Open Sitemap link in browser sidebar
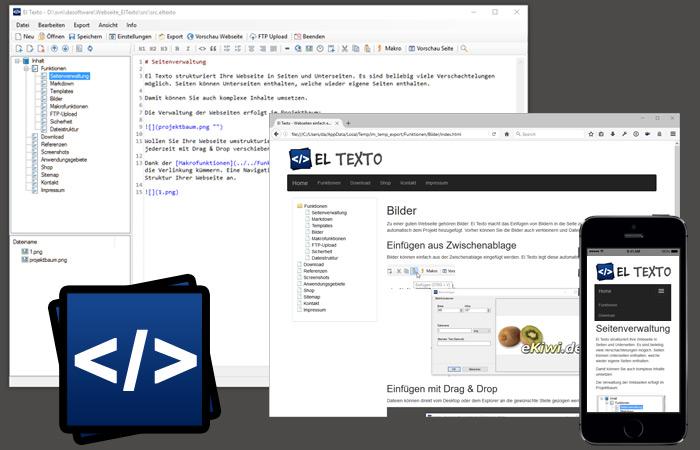This screenshot has width=700, height=450. 312,297
